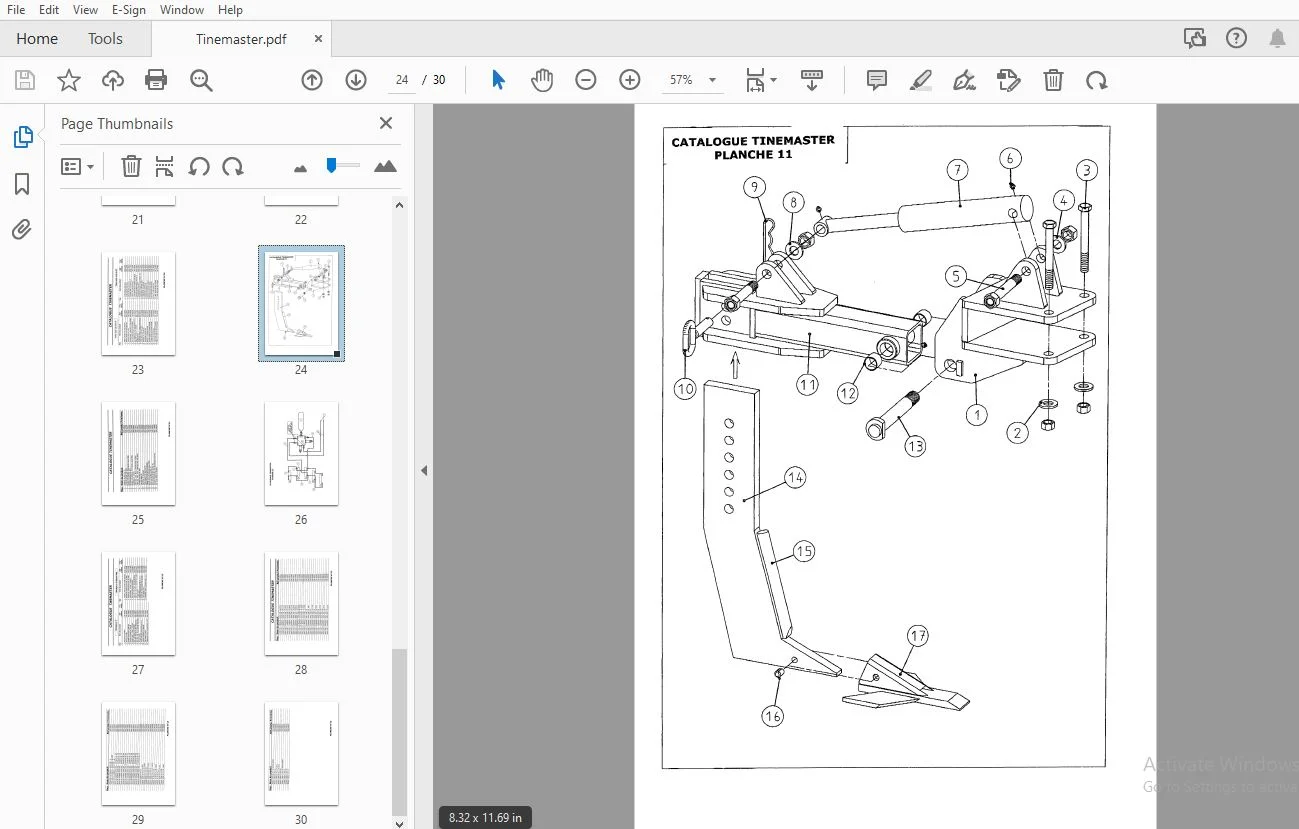This screenshot has width=1299, height=829.
Task: Select the highlighter pen tool
Action: [x=921, y=80]
